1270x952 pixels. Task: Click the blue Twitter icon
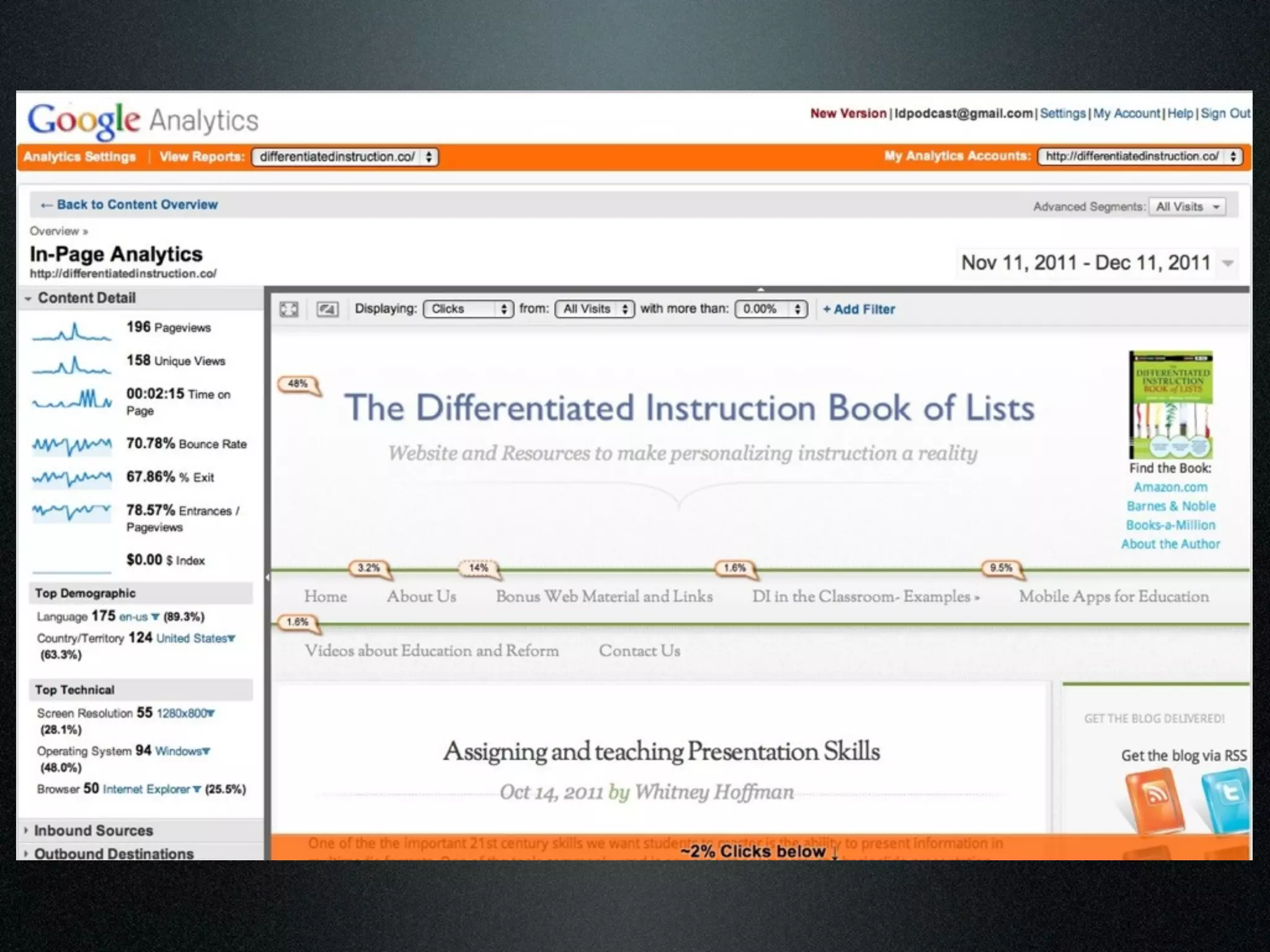1226,798
